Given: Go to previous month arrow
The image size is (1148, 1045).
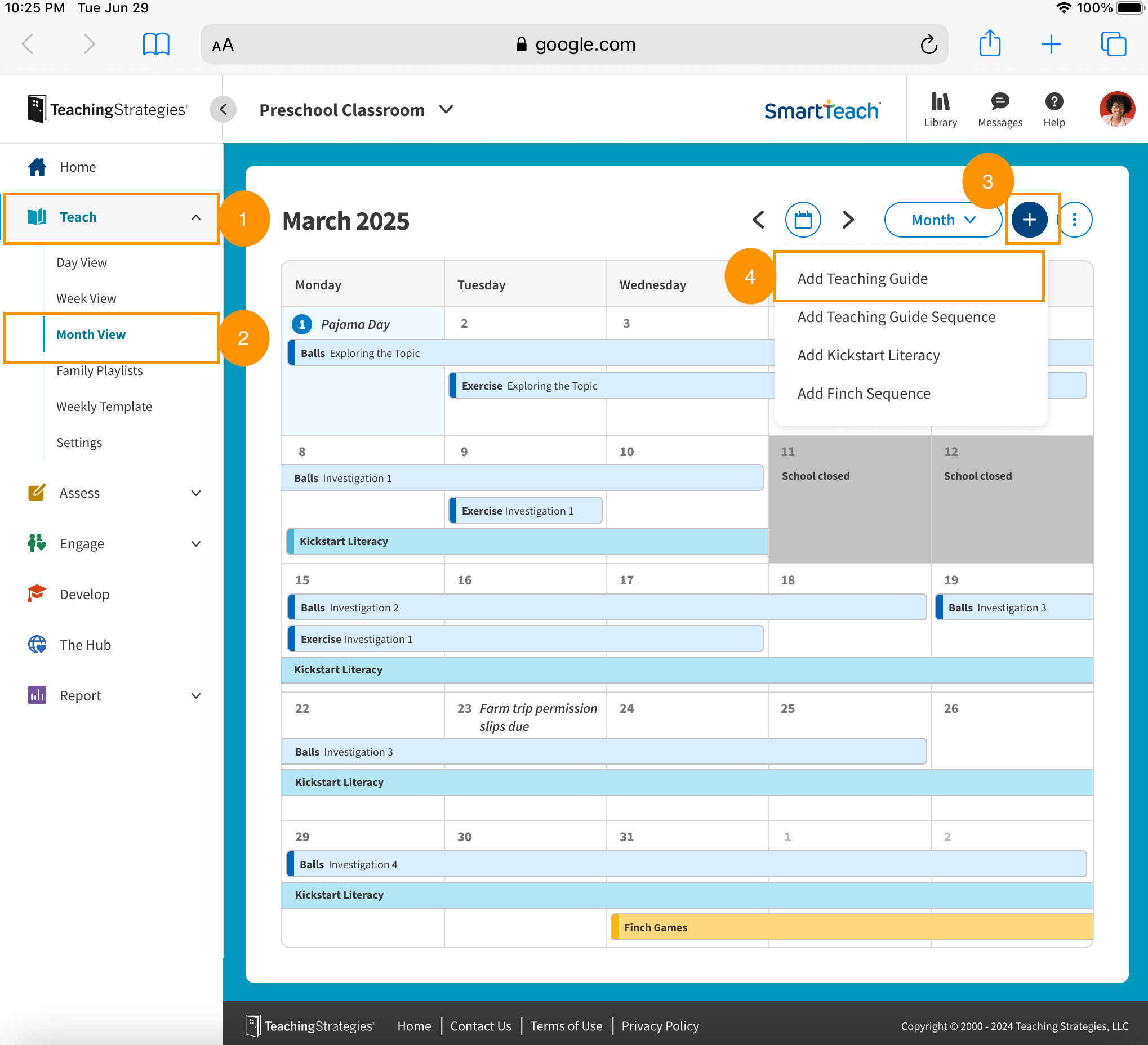Looking at the screenshot, I should tap(758, 220).
